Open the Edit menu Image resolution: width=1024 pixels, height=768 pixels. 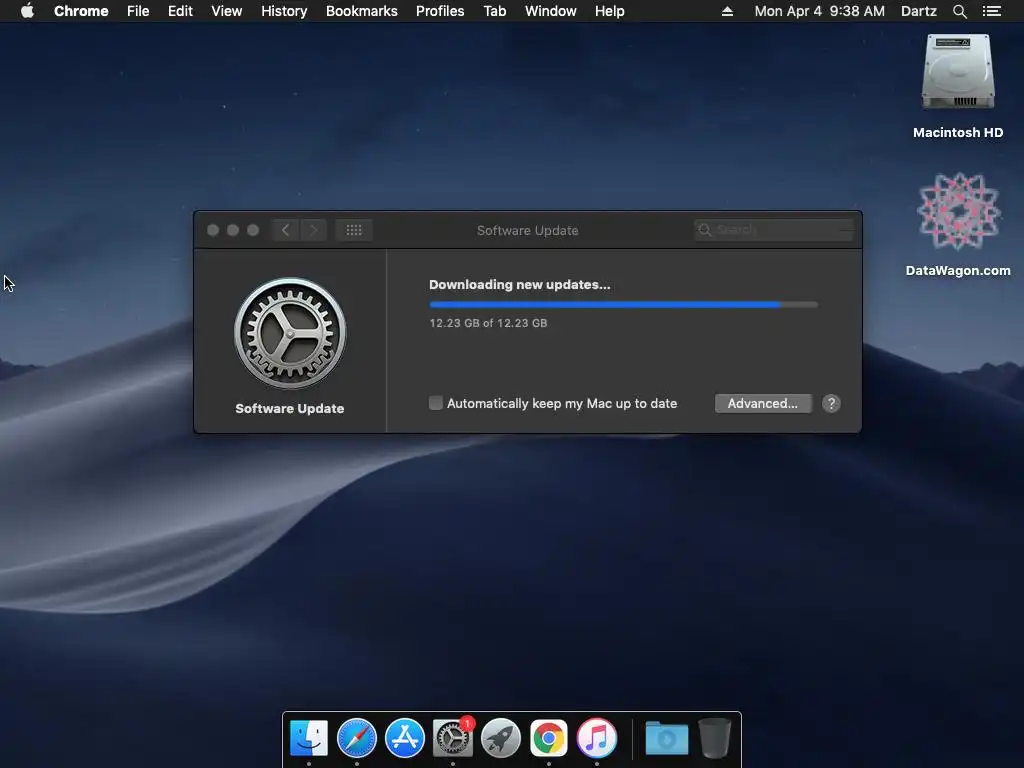point(180,11)
